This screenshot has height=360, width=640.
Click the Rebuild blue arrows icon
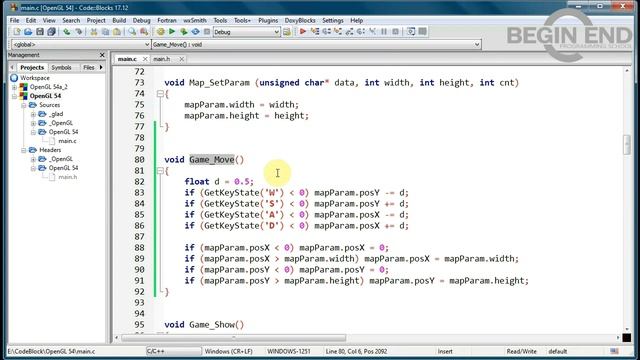[196, 32]
